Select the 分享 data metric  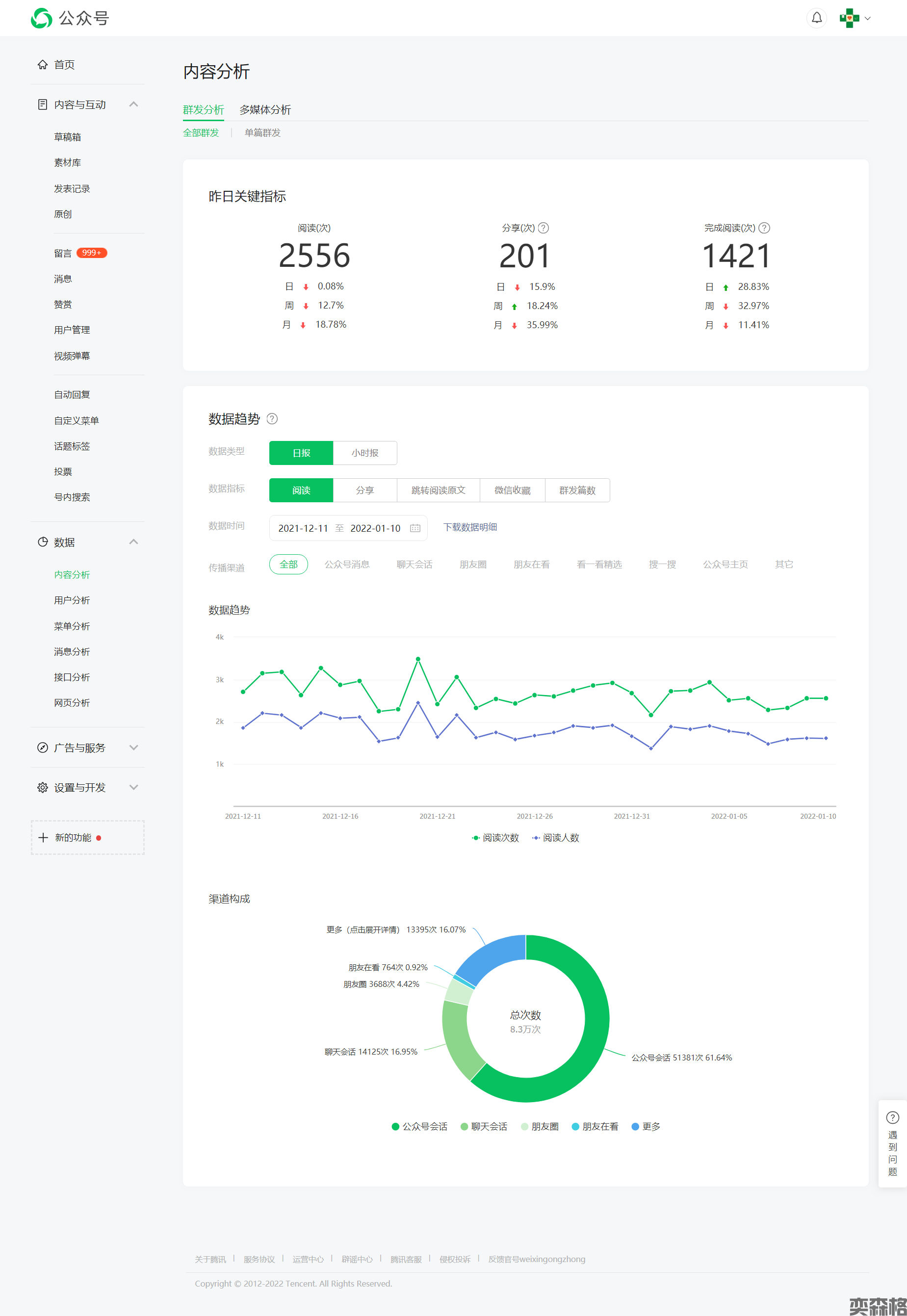tap(364, 490)
